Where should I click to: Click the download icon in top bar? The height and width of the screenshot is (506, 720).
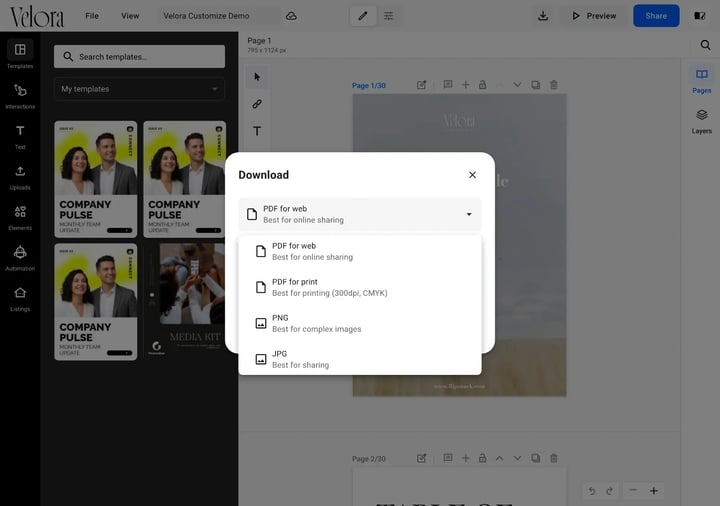point(543,16)
